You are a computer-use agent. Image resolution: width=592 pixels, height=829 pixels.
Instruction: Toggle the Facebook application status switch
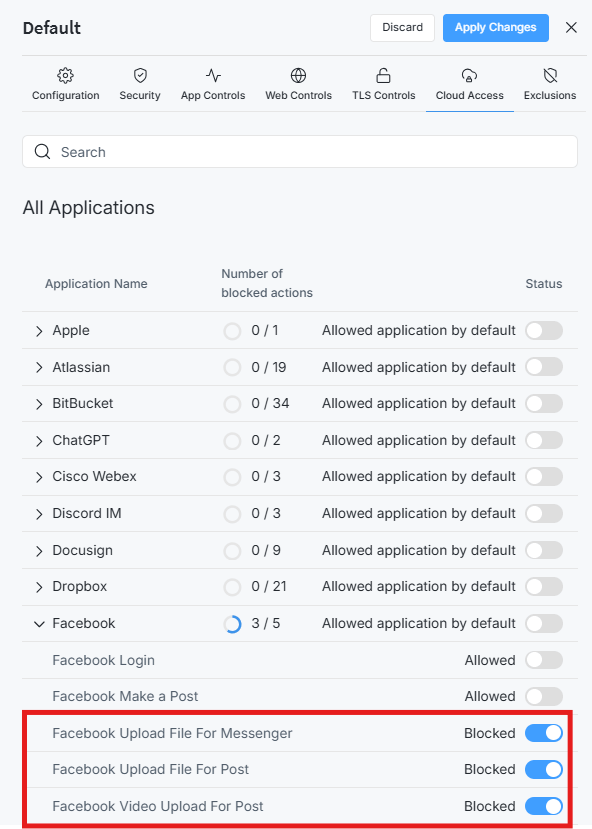pyautogui.click(x=544, y=623)
